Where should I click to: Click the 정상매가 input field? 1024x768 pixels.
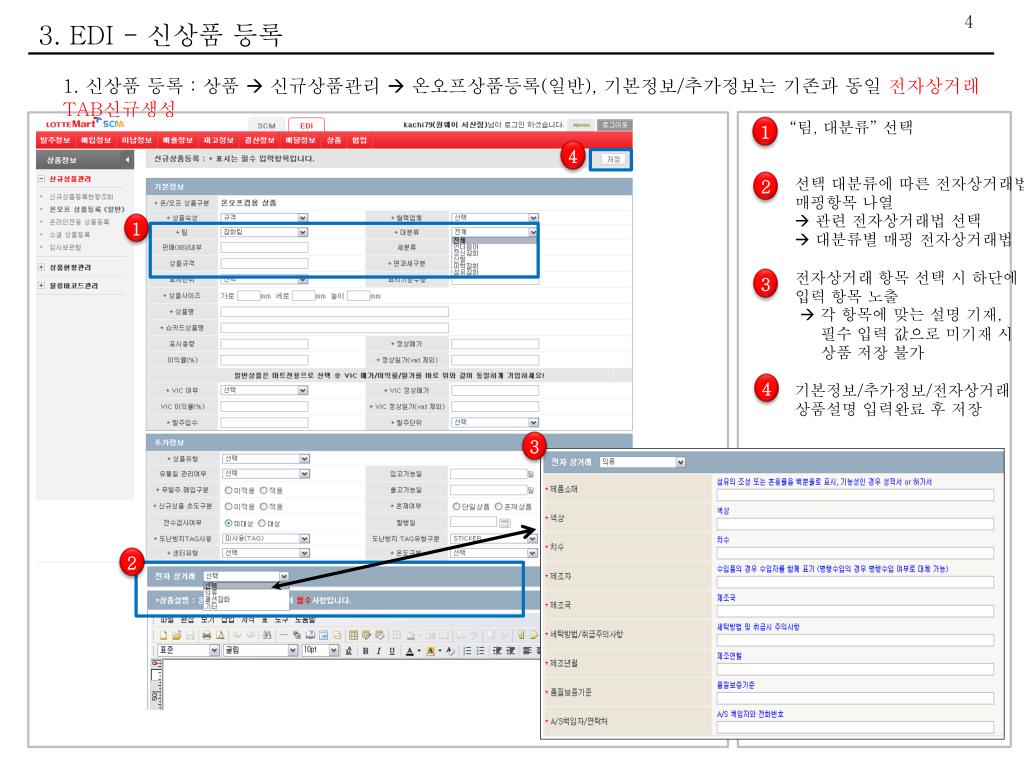494,344
